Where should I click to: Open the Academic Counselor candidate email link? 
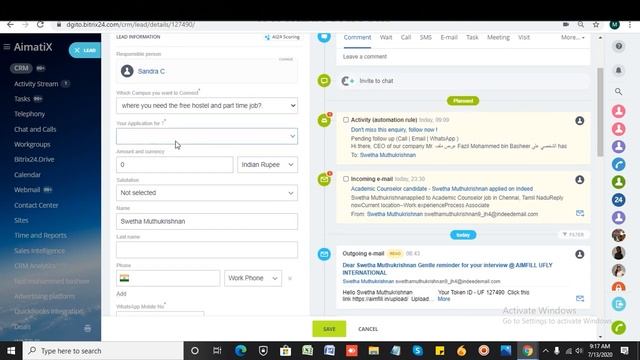click(x=442, y=189)
